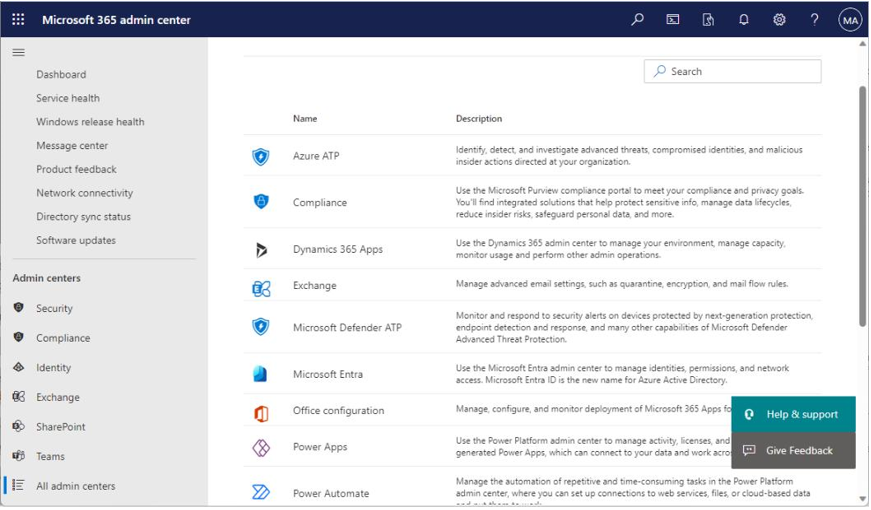Open the SharePoint admin center

tap(61, 427)
